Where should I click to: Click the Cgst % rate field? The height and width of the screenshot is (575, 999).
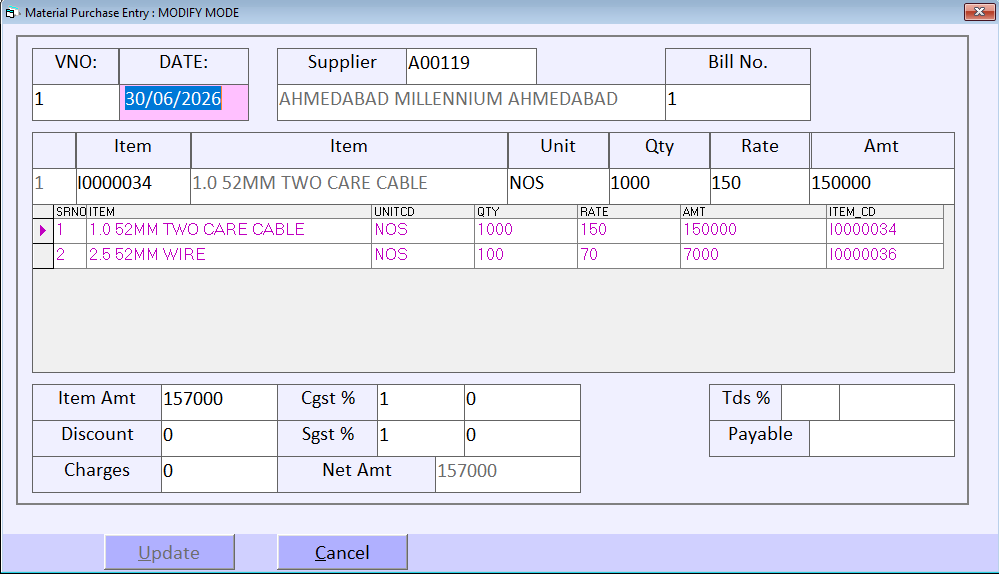tap(420, 402)
